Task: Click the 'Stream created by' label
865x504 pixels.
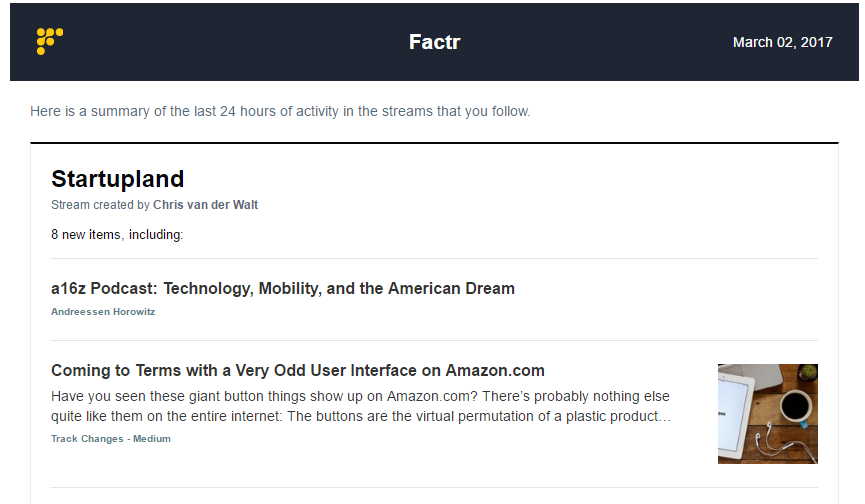Action: (x=100, y=205)
